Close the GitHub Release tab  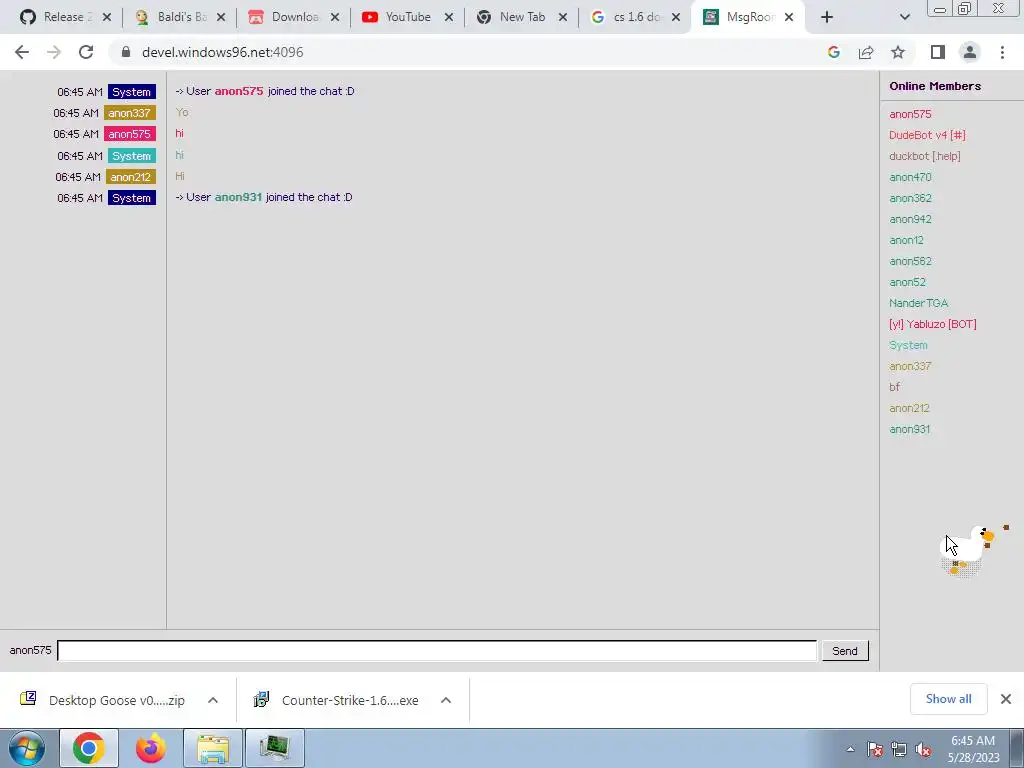[107, 17]
